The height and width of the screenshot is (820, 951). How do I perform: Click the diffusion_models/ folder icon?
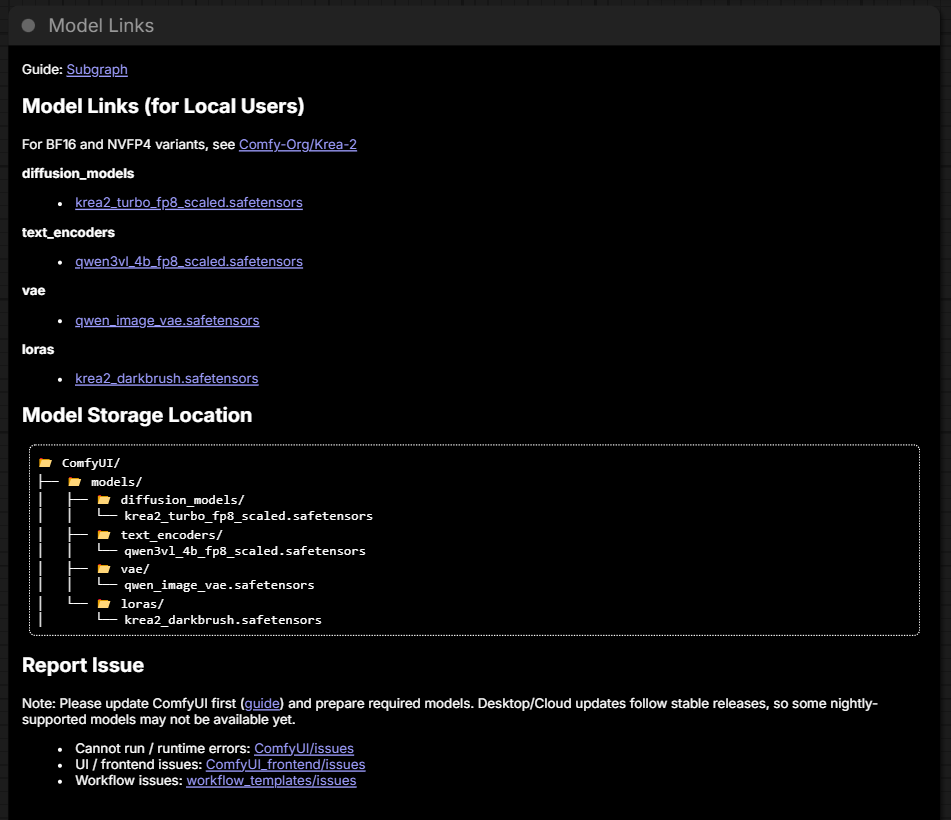(x=104, y=500)
